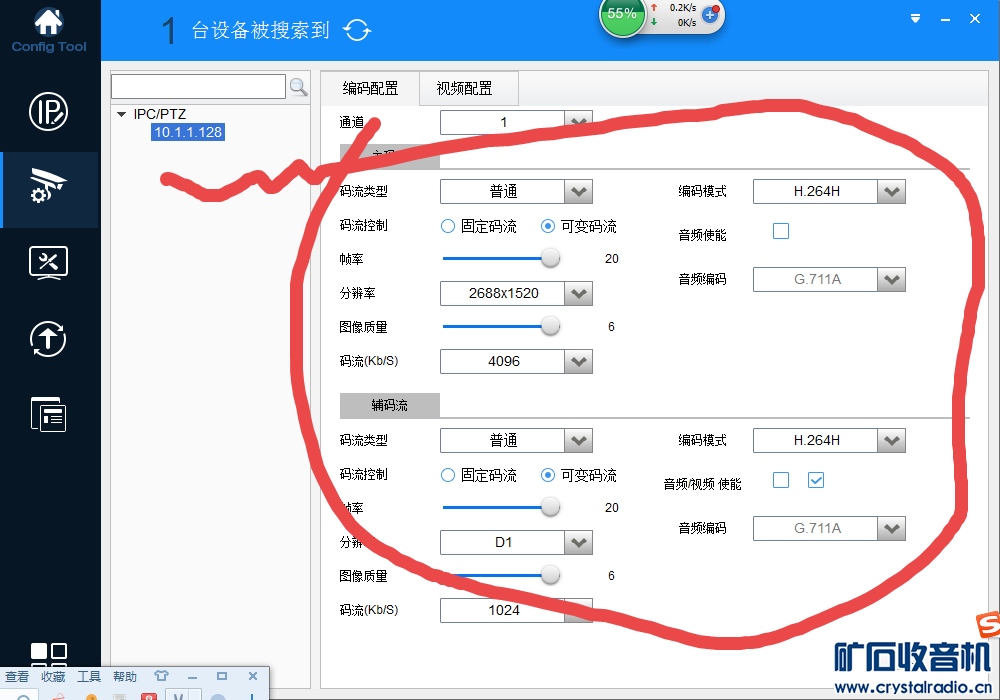Click the magnifier search icon
Screen dimensions: 1000x700
pos(298,87)
